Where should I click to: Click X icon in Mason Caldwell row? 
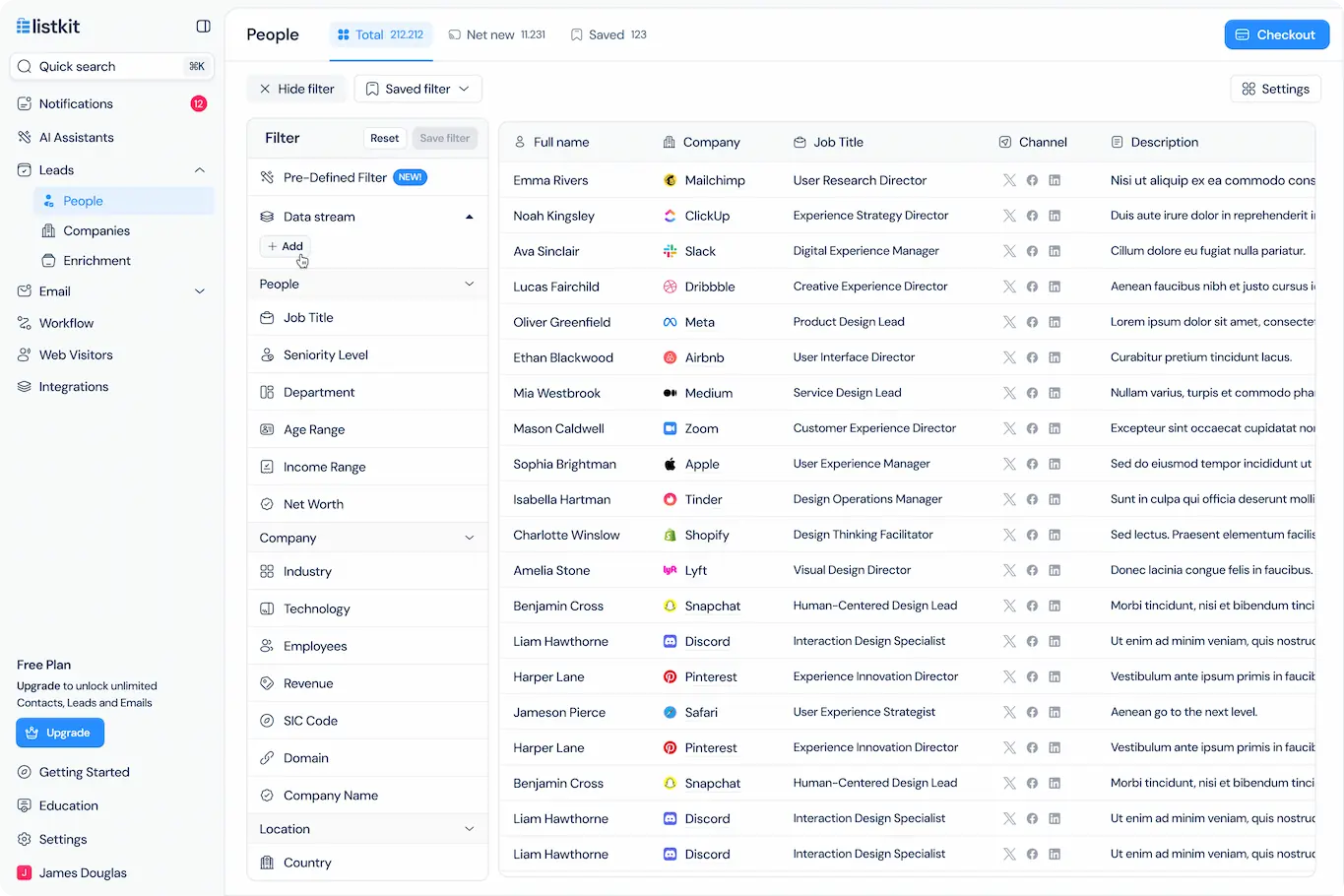tap(1009, 428)
